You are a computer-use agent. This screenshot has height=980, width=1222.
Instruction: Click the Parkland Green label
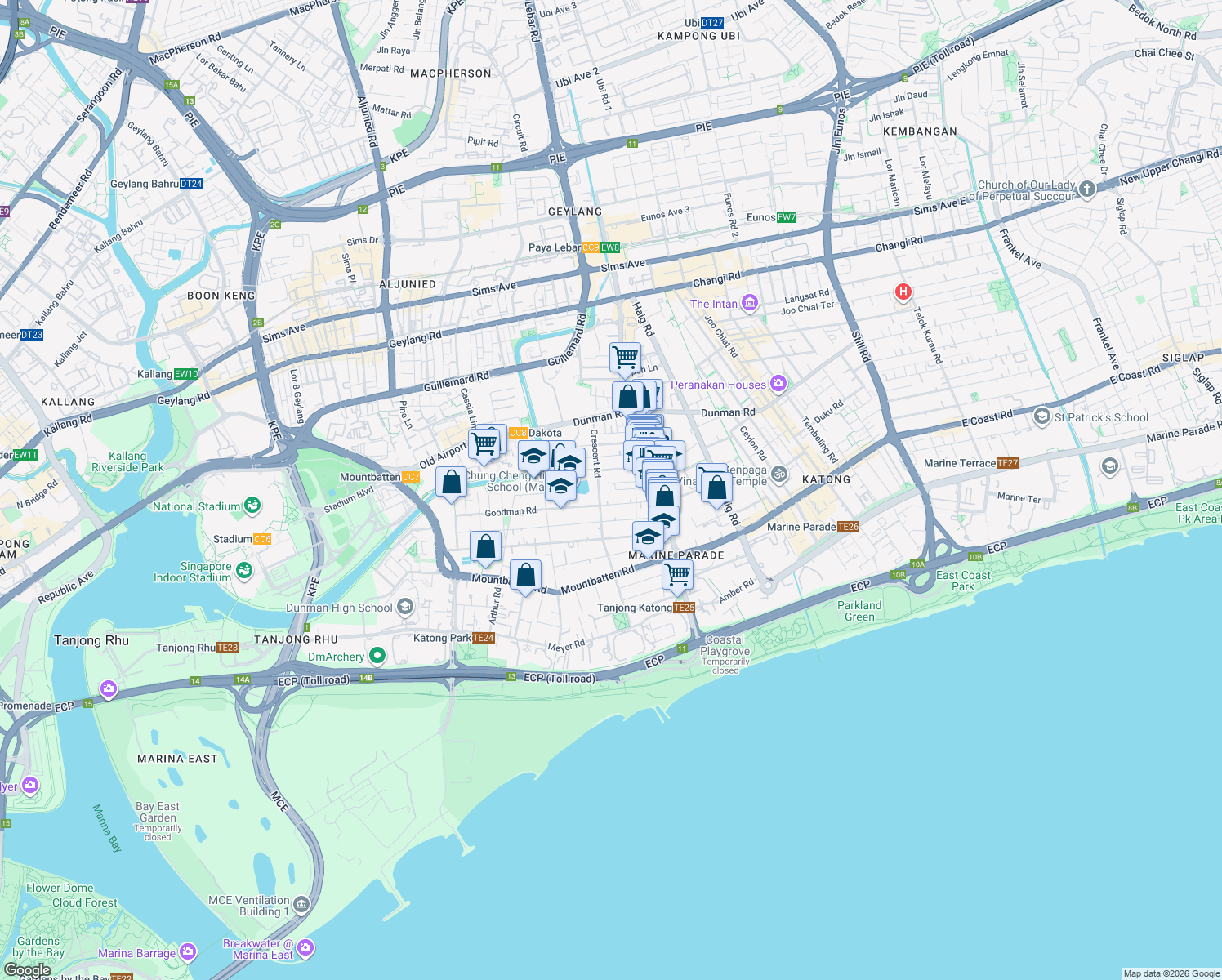tap(859, 611)
